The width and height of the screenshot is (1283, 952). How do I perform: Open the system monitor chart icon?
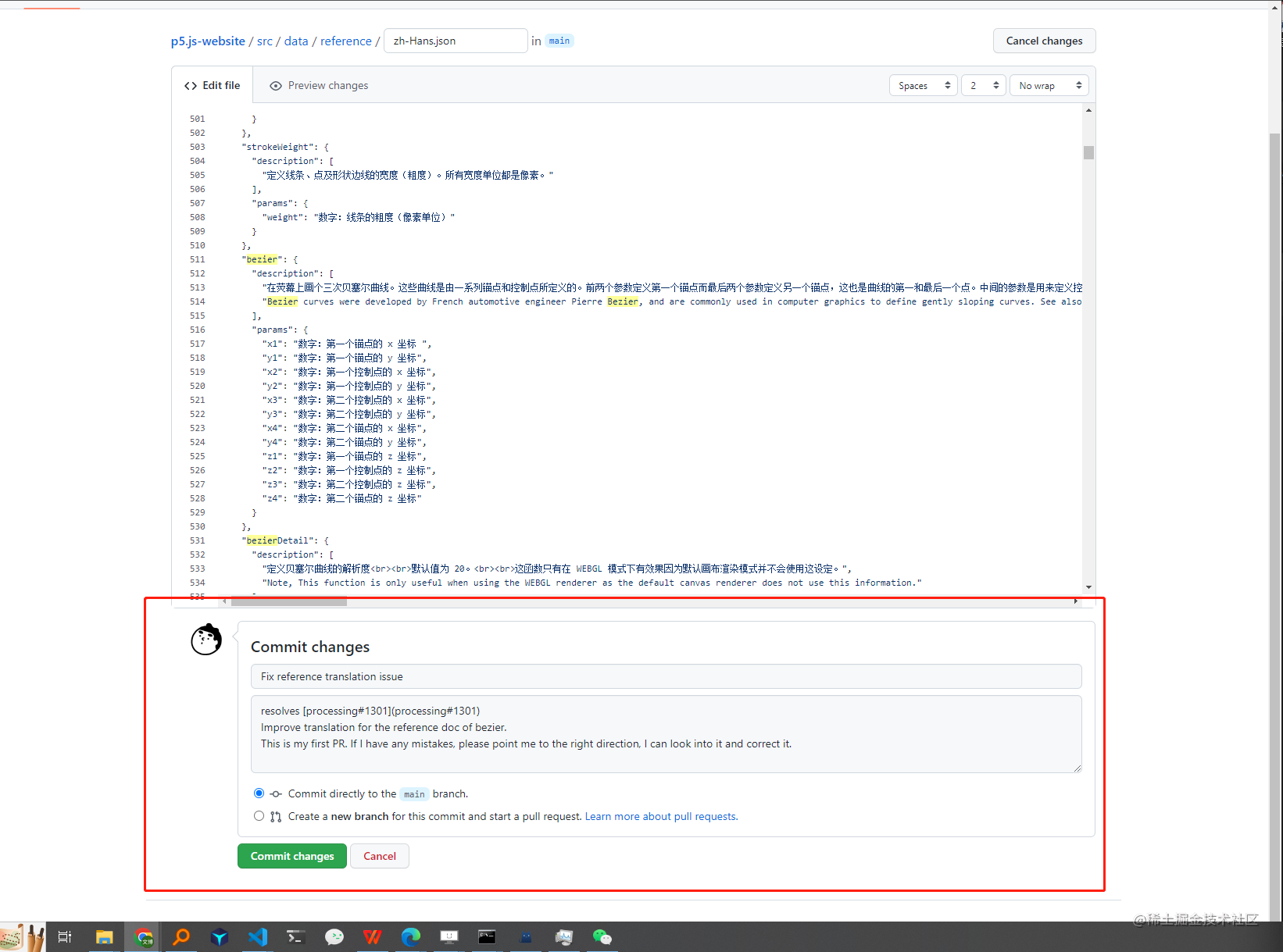[563, 936]
